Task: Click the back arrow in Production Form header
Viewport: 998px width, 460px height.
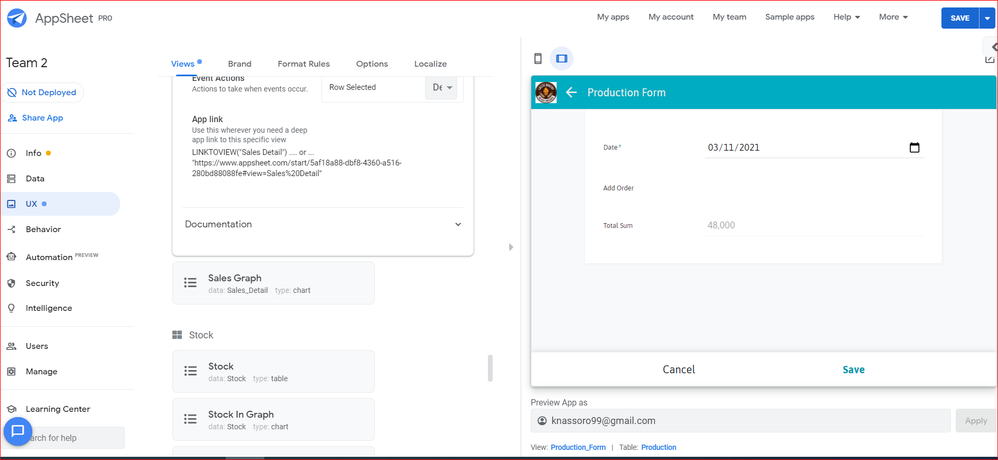Action: 571,92
